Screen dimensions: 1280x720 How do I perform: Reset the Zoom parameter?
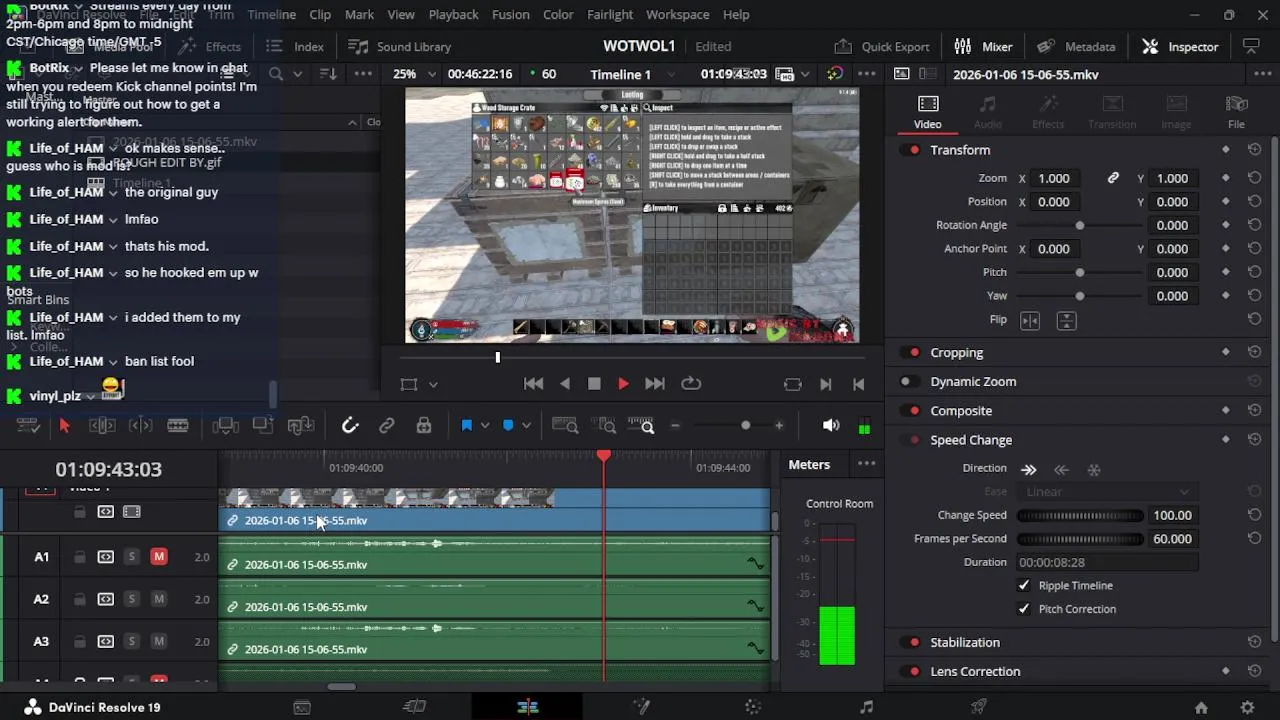(x=1254, y=179)
